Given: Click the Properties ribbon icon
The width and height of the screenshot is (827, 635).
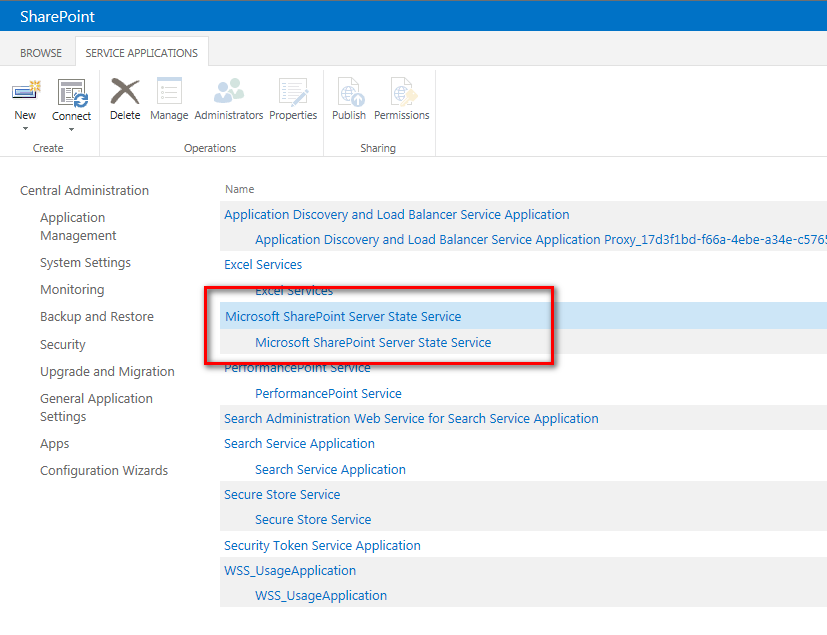Looking at the screenshot, I should point(293,92).
